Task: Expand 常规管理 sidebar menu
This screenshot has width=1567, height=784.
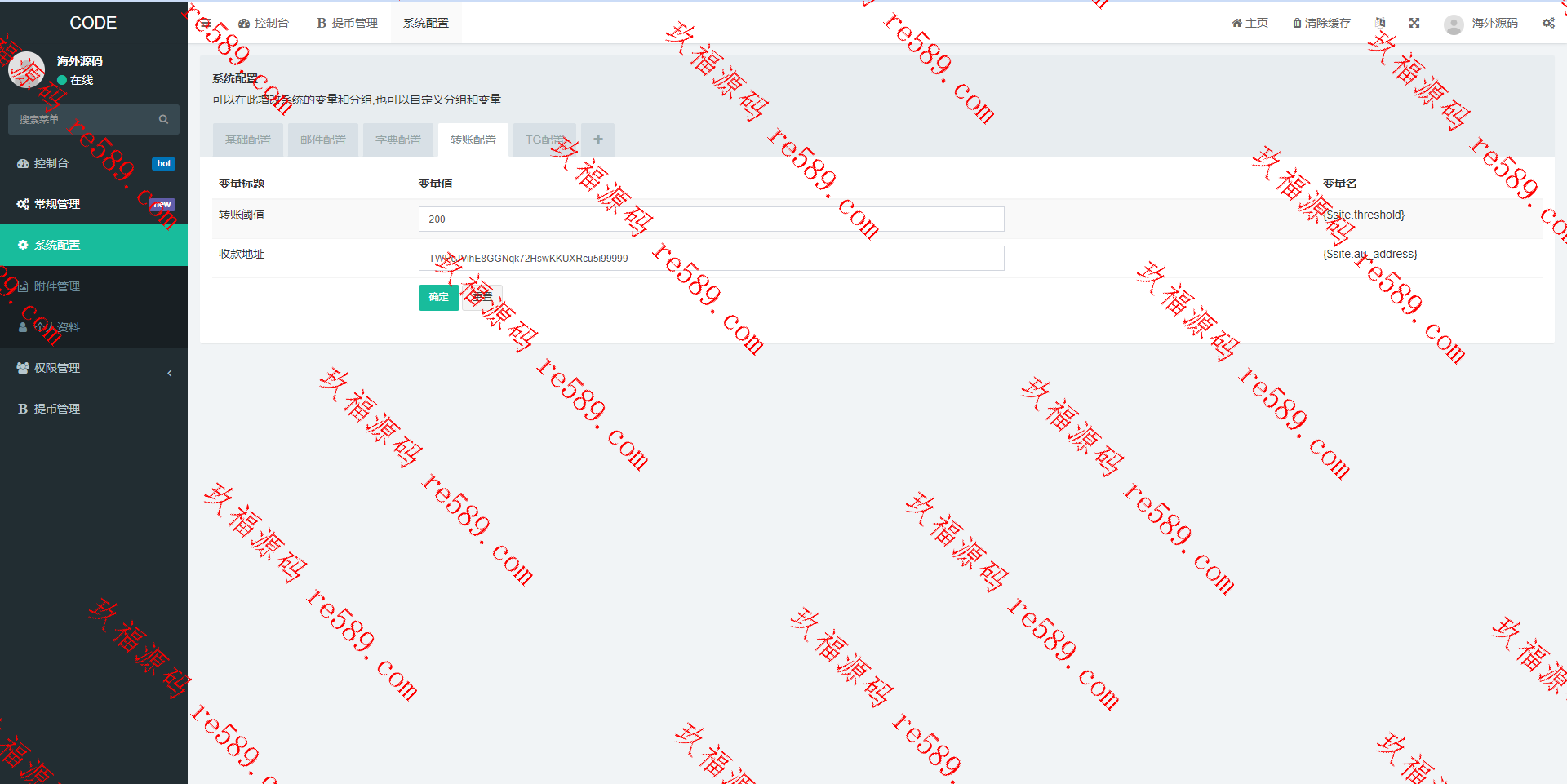Action: [94, 204]
